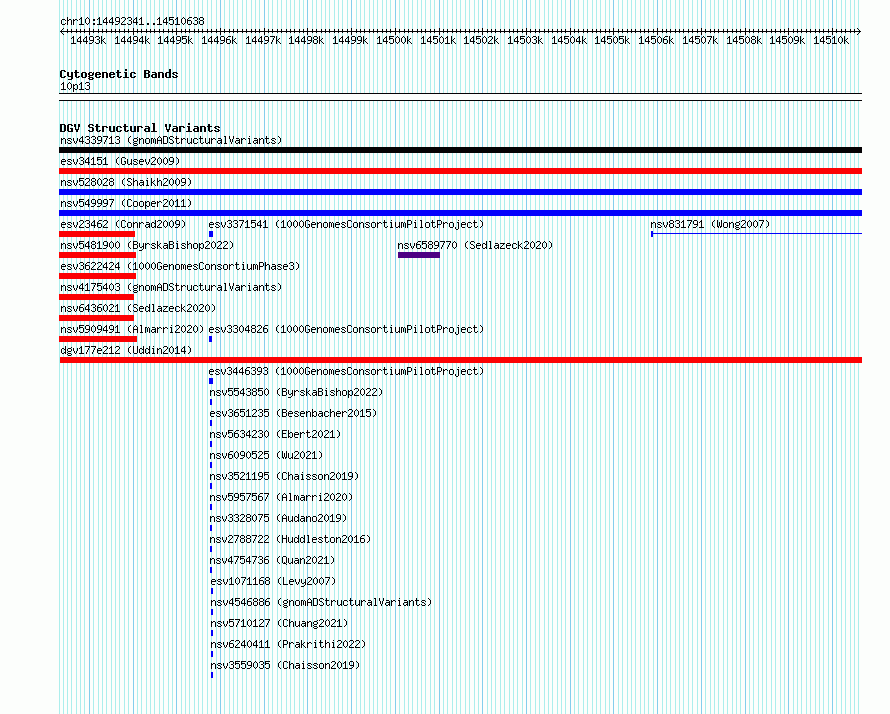Click the nsv4339713 gnomADStructuralVariants label

click(x=171, y=140)
